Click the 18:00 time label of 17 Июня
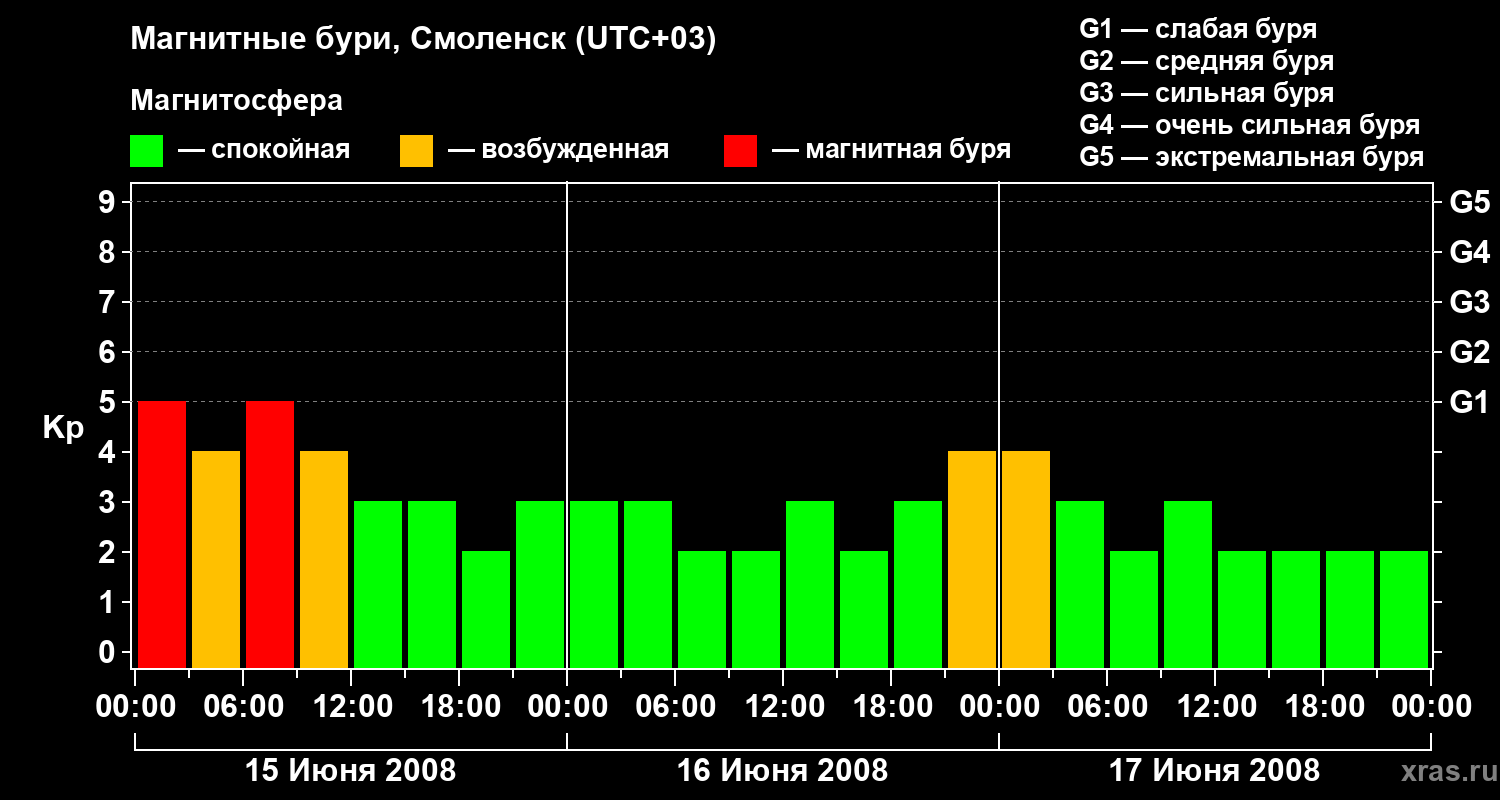 (x=1323, y=707)
